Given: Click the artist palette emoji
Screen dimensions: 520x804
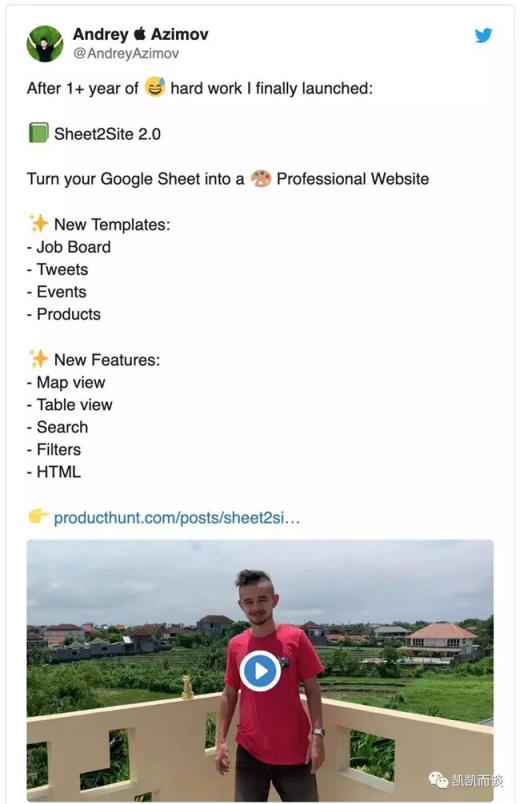Looking at the screenshot, I should pos(261,178).
